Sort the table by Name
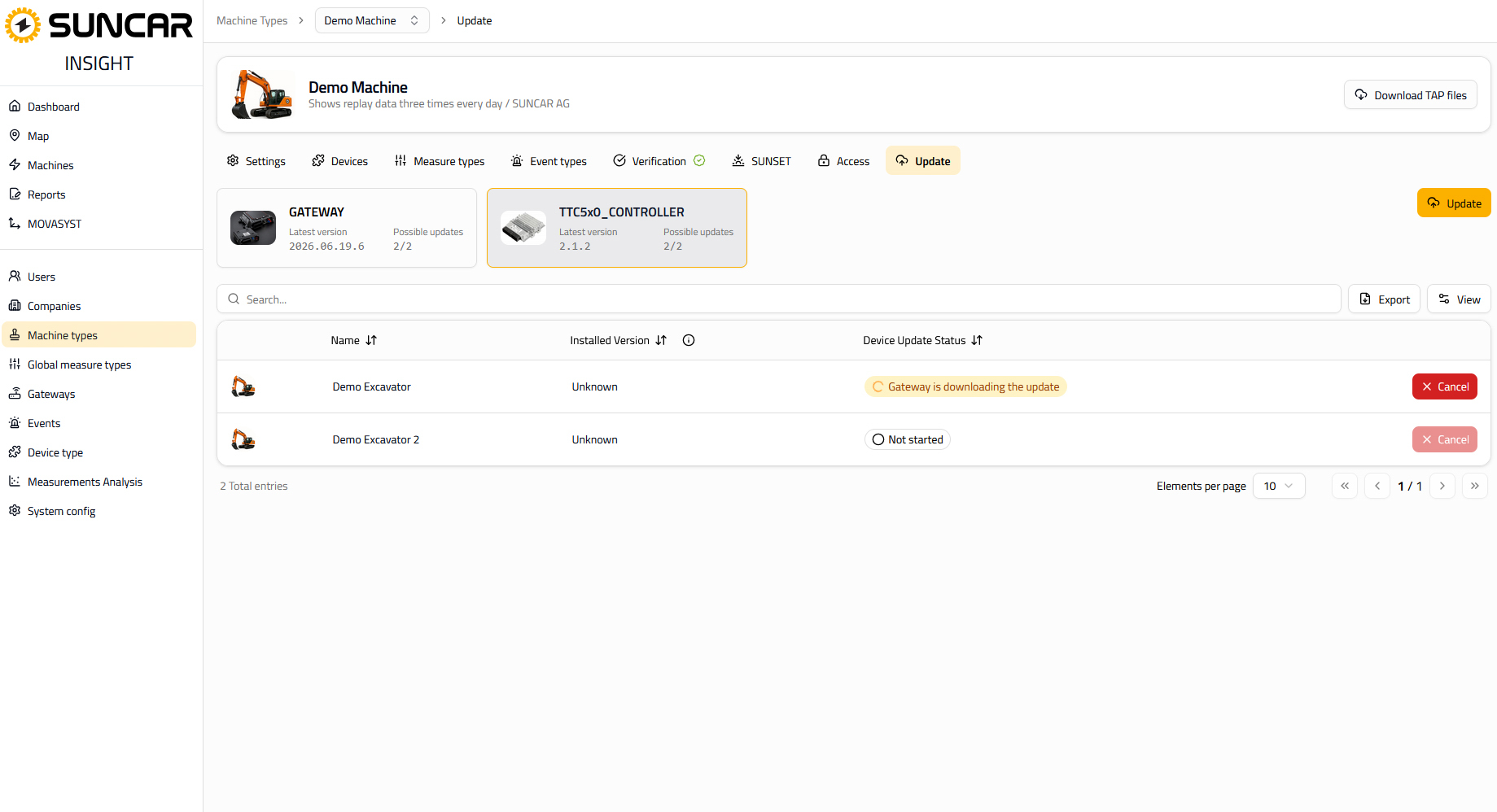Image resolution: width=1497 pixels, height=812 pixels. [354, 340]
